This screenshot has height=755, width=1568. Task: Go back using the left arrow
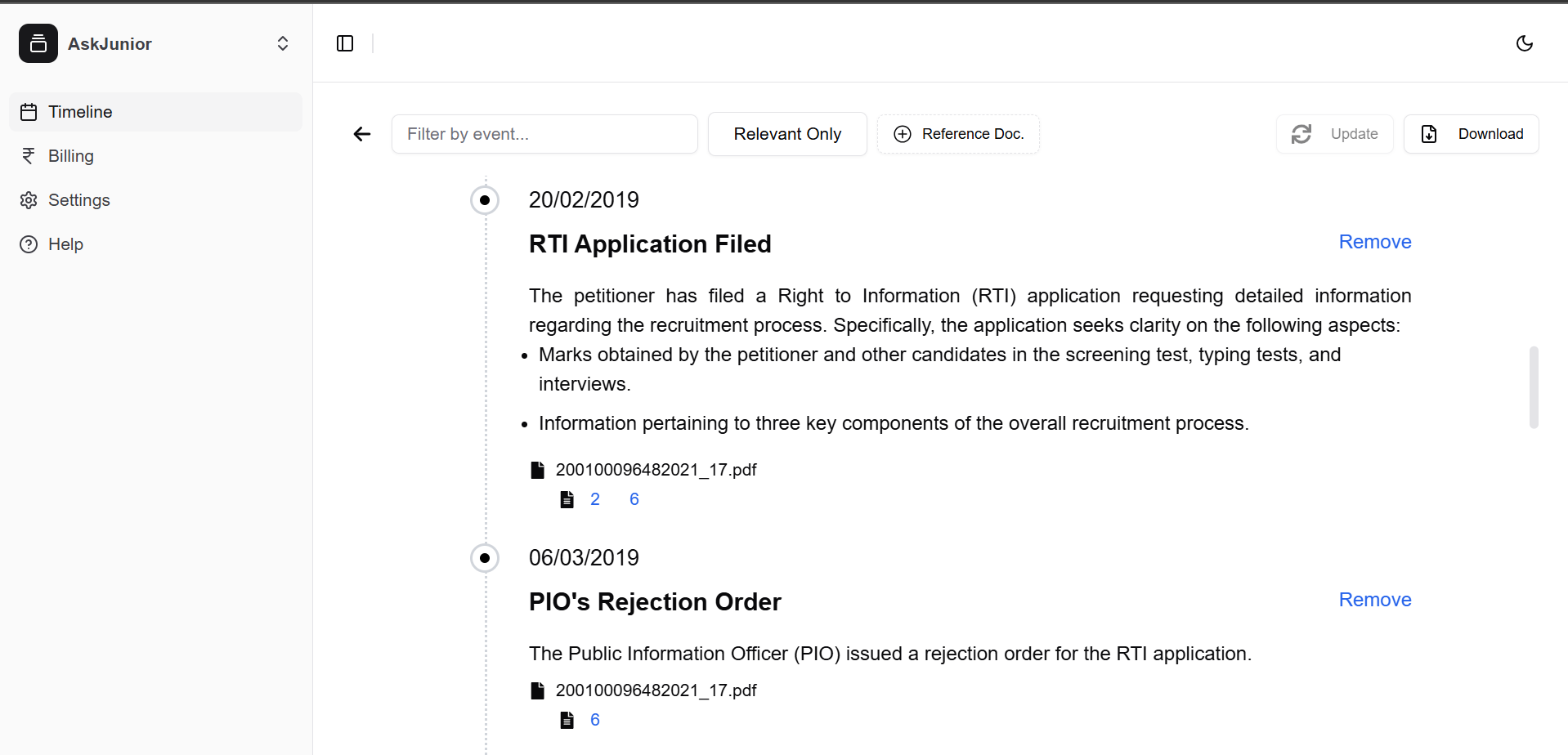(x=362, y=134)
